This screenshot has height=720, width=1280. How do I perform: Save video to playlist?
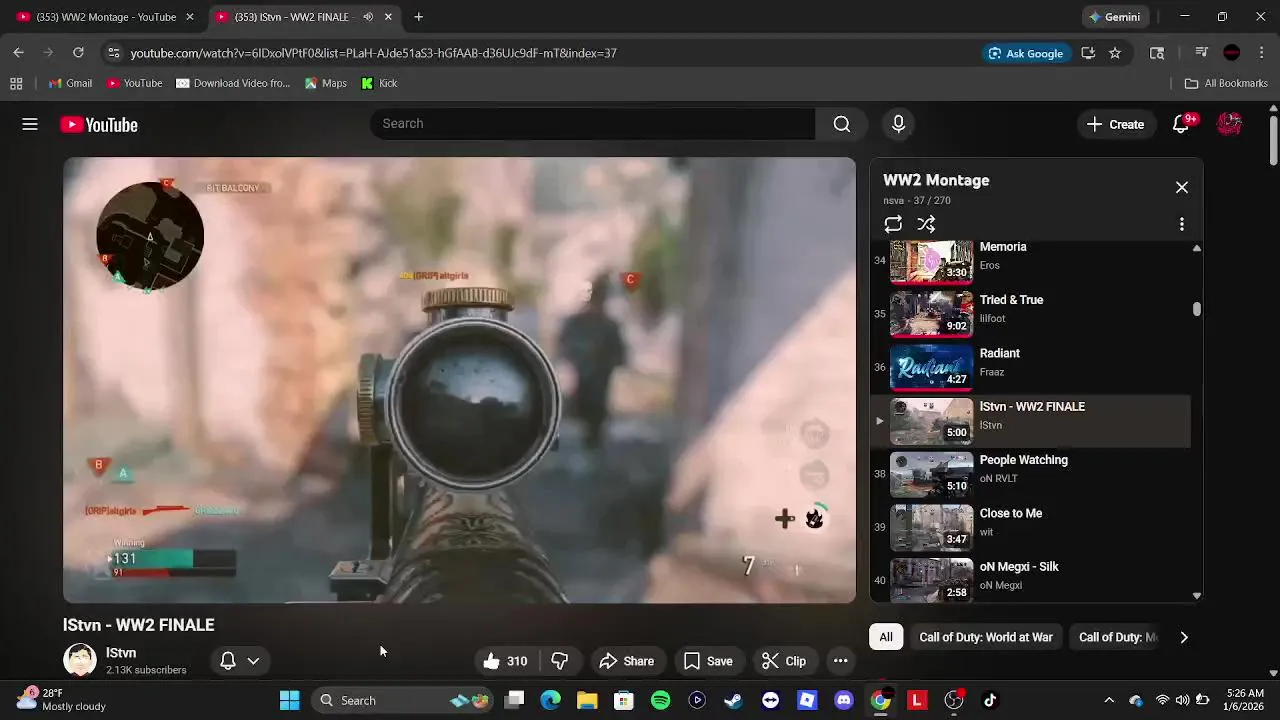pyautogui.click(x=708, y=661)
